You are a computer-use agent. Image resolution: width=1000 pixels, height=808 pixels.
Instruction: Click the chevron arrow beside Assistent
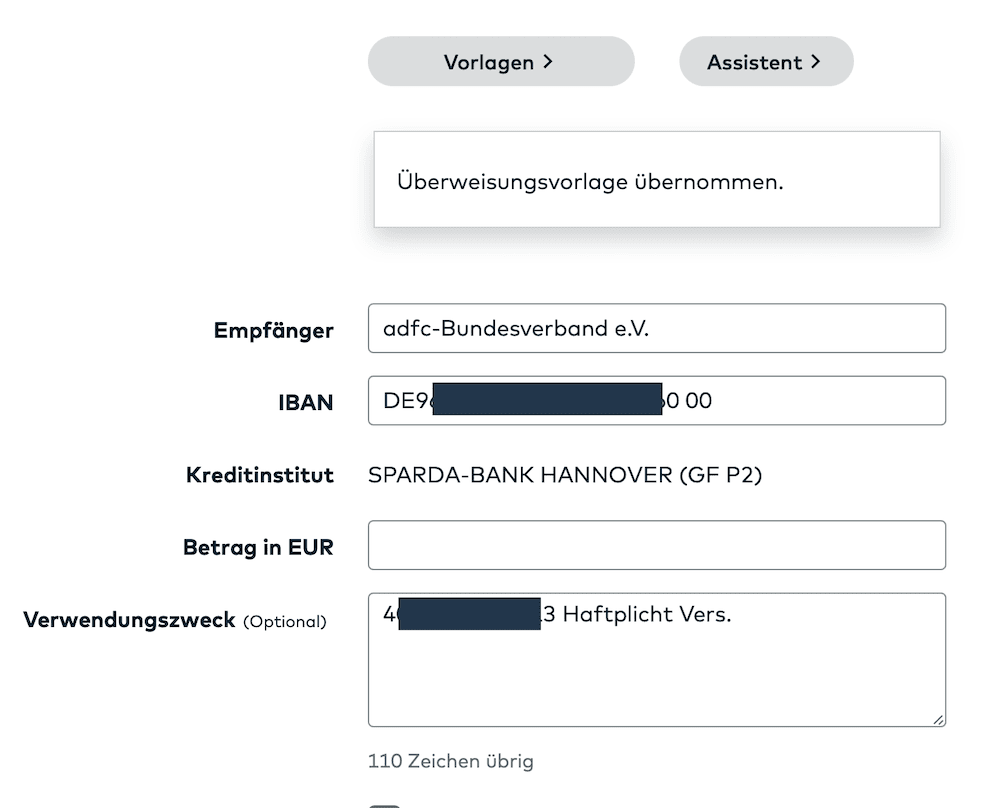pos(816,62)
